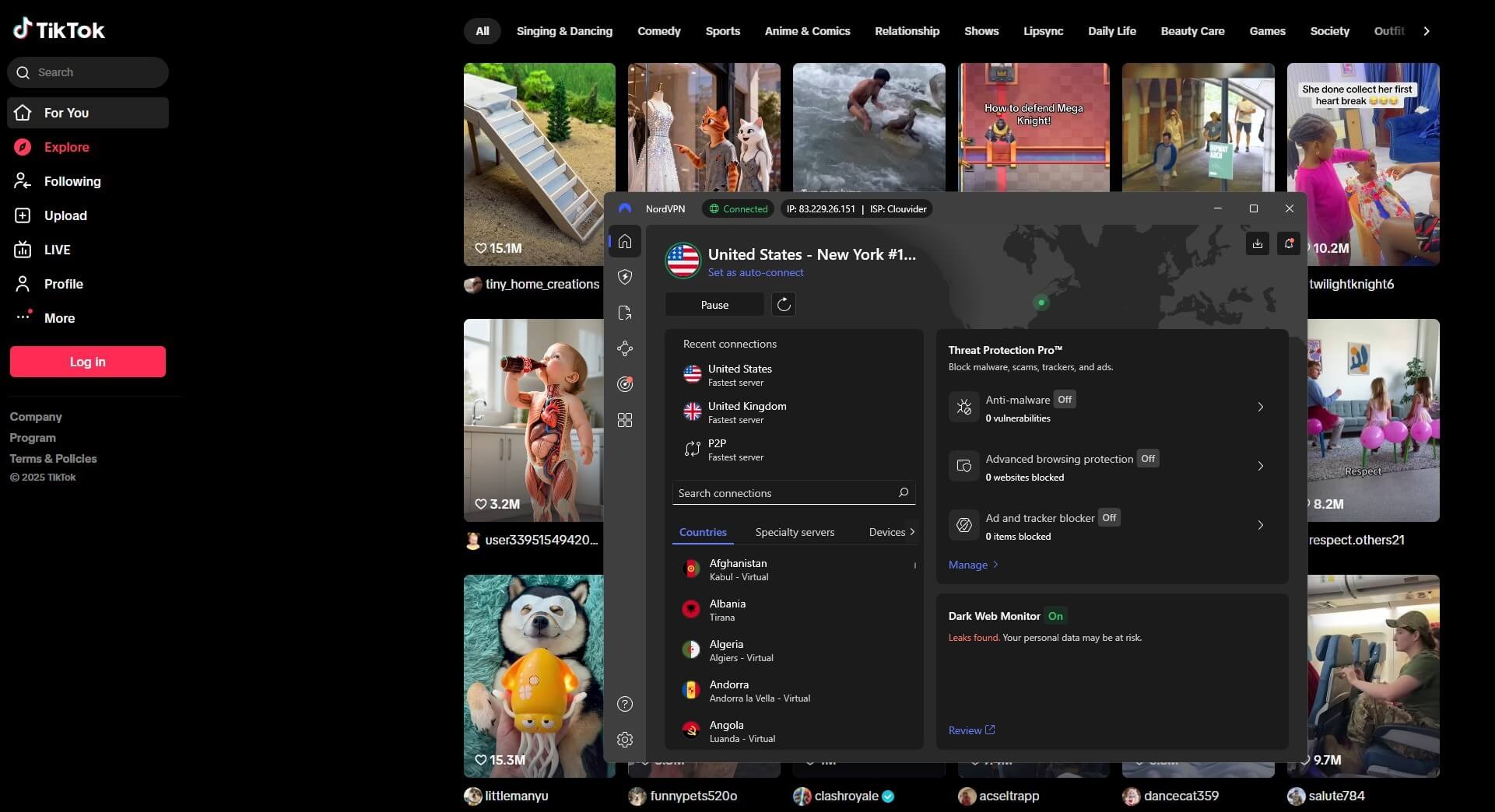This screenshot has height=812, width=1495.
Task: Pause the NordVPN connection
Action: tap(714, 304)
